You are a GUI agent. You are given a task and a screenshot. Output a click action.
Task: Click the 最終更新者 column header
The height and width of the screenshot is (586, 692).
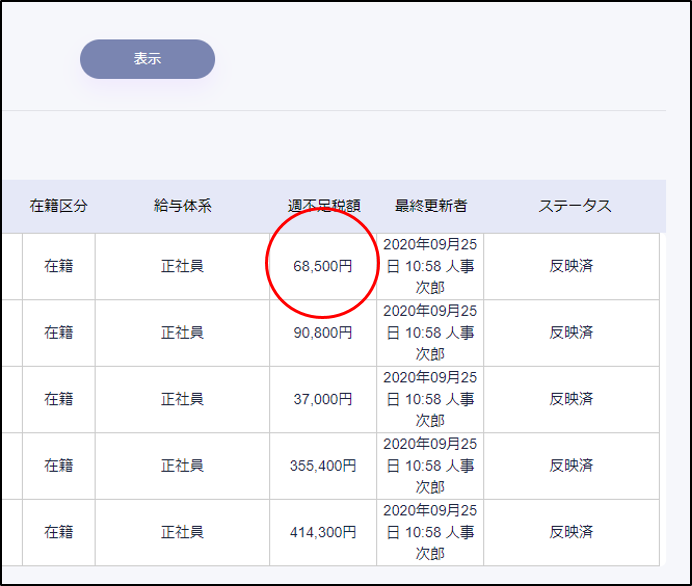pyautogui.click(x=430, y=206)
